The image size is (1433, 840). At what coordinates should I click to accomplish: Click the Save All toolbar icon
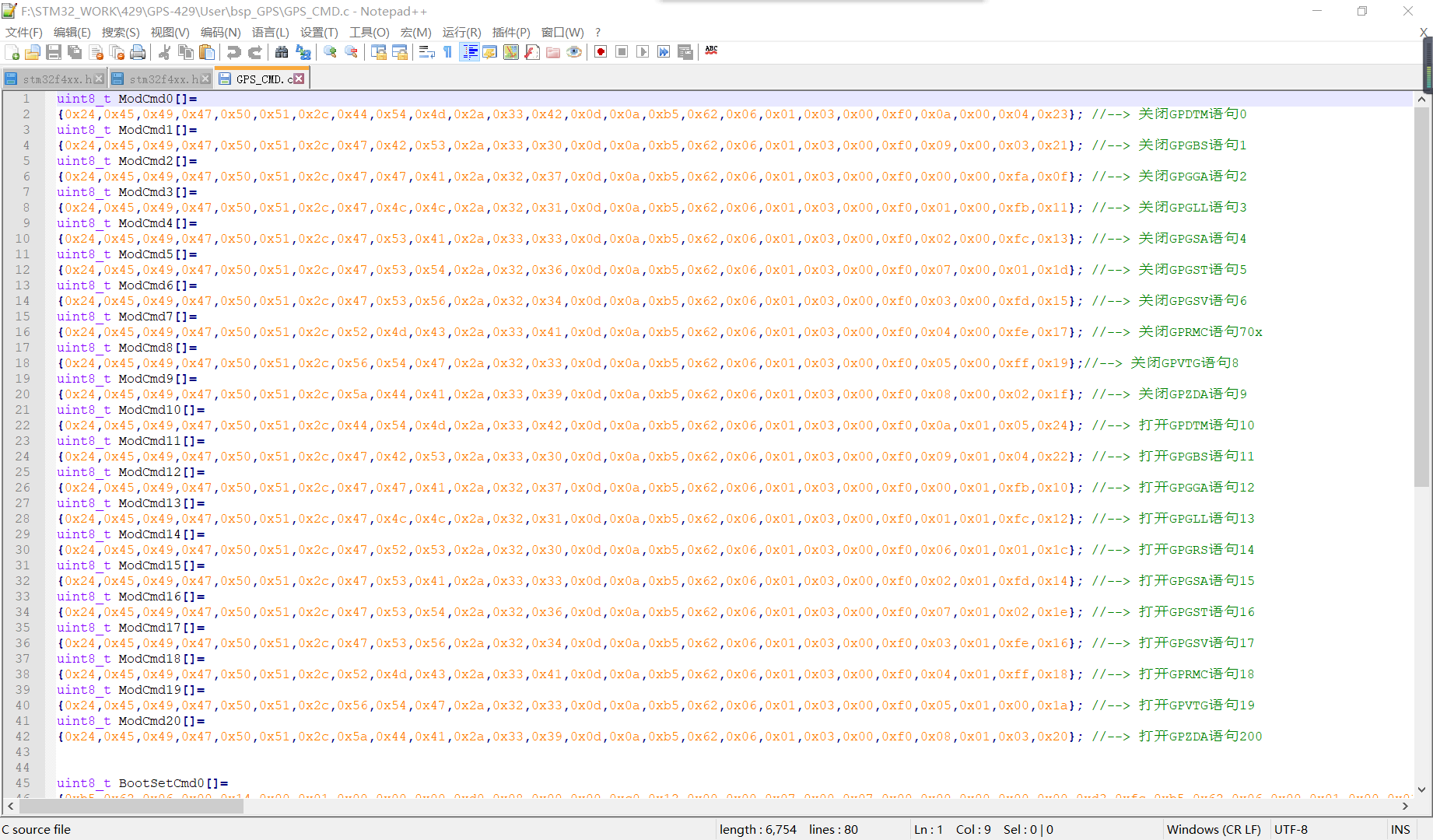pos(75,52)
